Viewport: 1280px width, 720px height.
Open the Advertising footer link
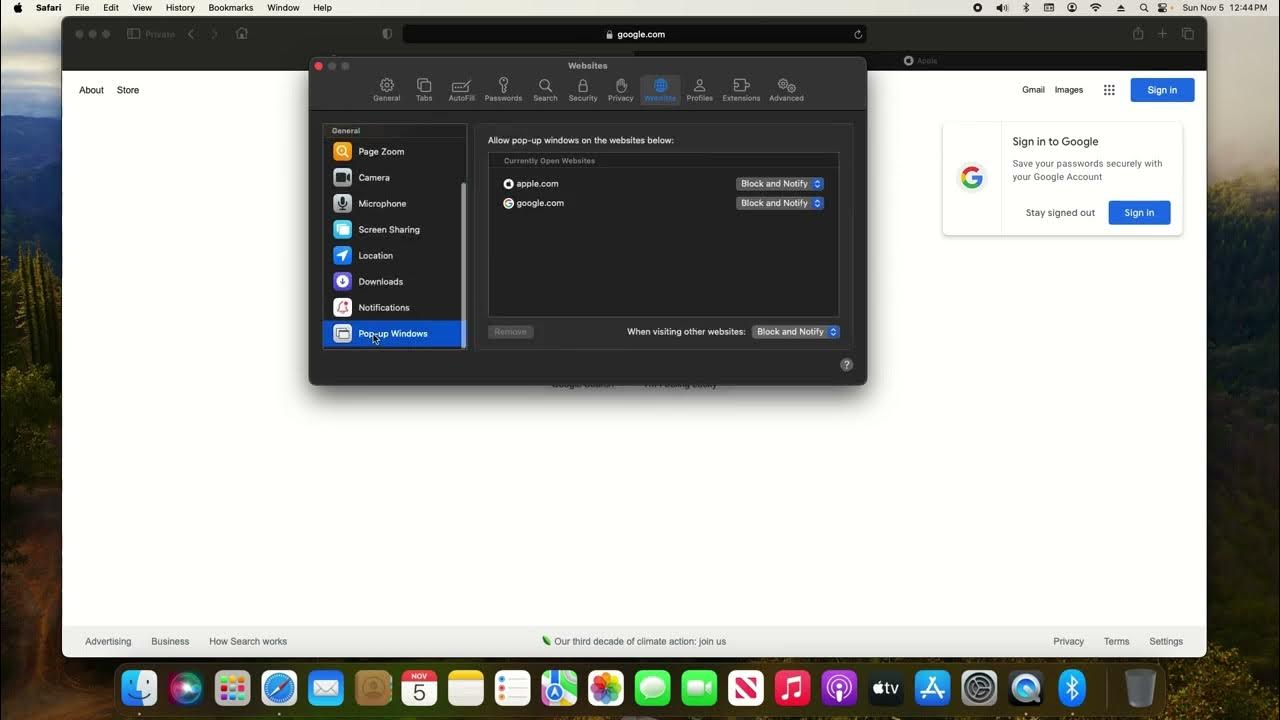coord(108,642)
